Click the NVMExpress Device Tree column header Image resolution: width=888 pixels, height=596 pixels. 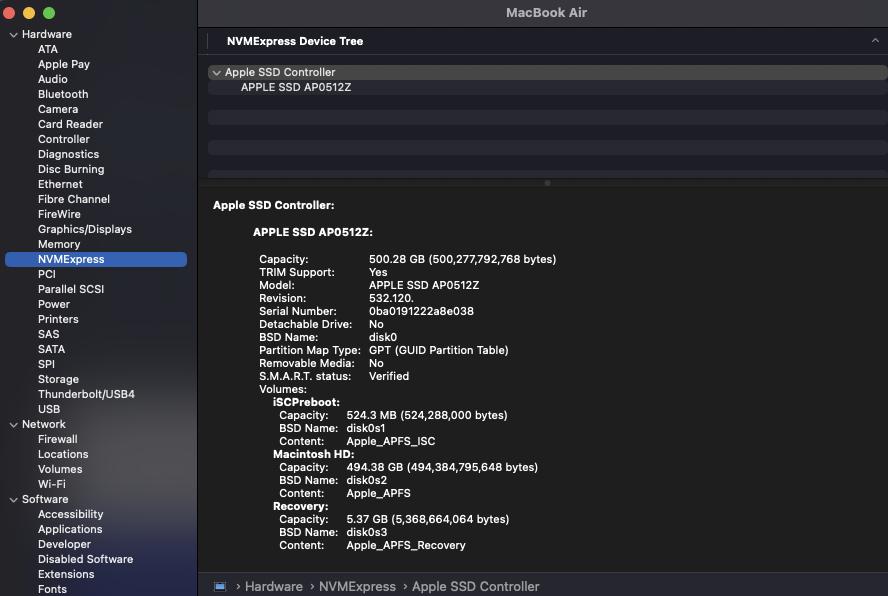pos(295,41)
